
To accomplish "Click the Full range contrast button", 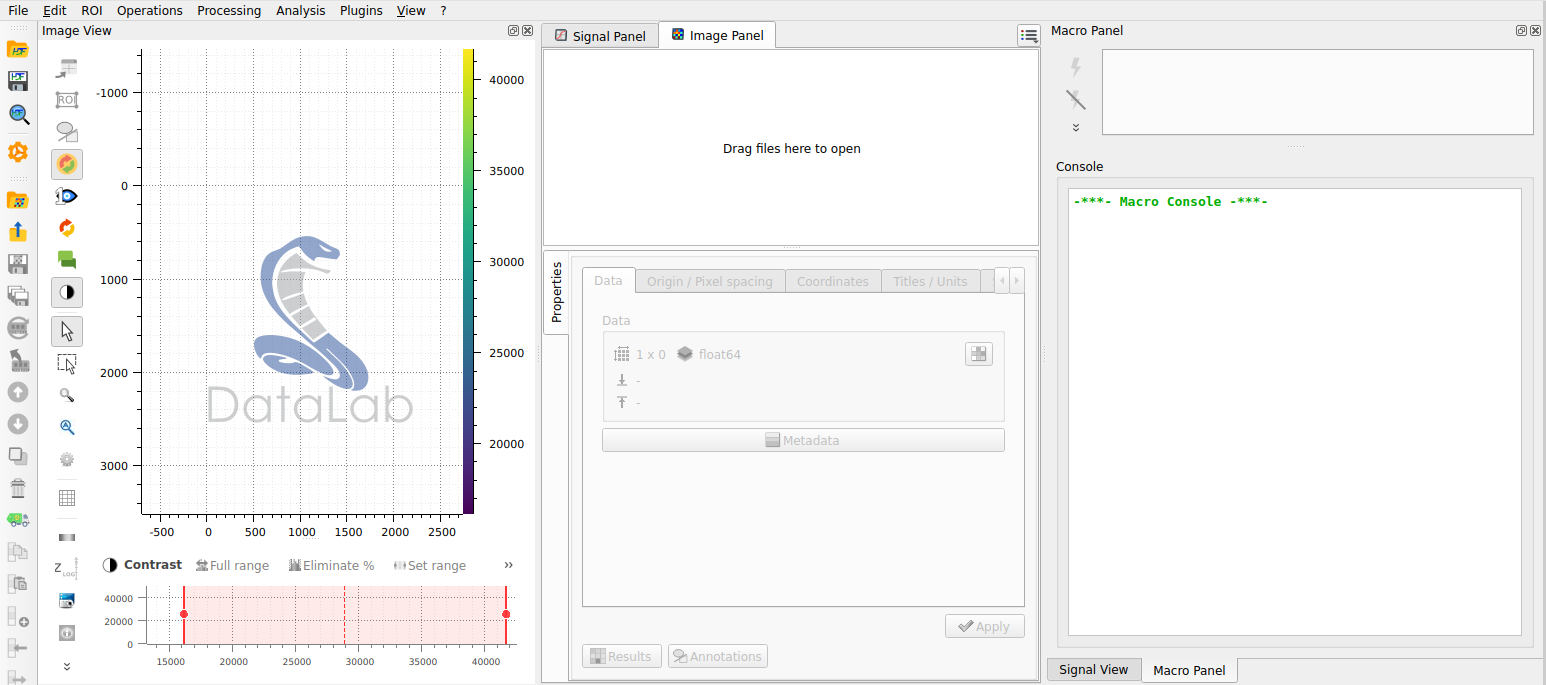I will tap(232, 565).
